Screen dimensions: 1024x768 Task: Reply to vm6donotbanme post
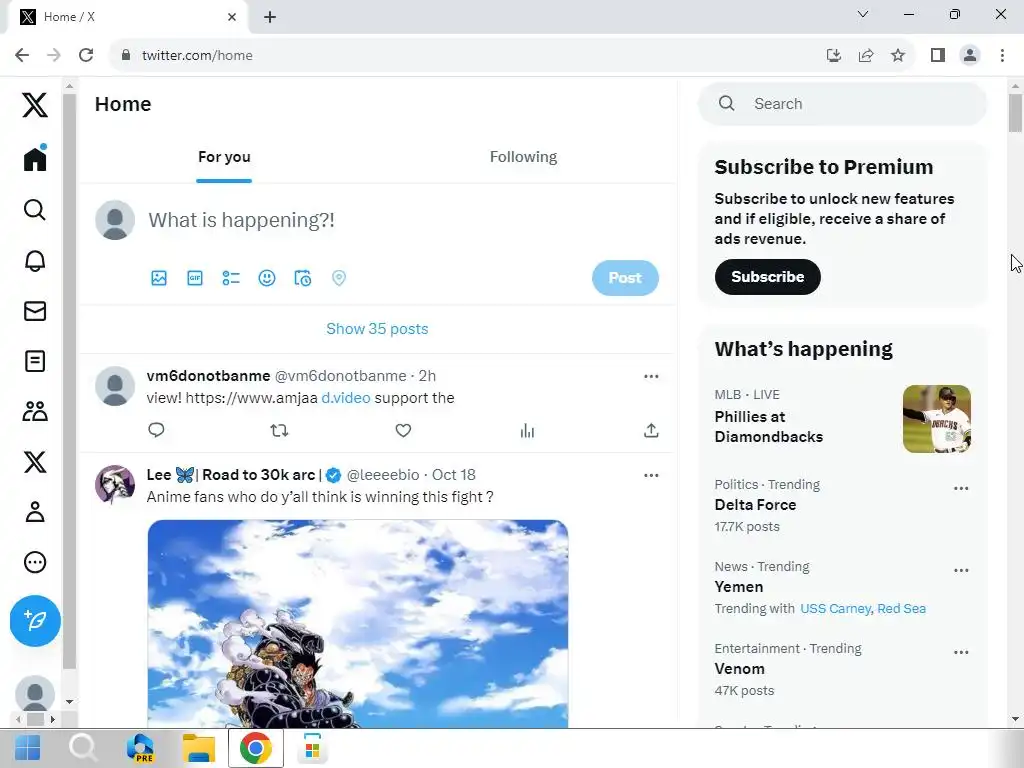[x=156, y=430]
